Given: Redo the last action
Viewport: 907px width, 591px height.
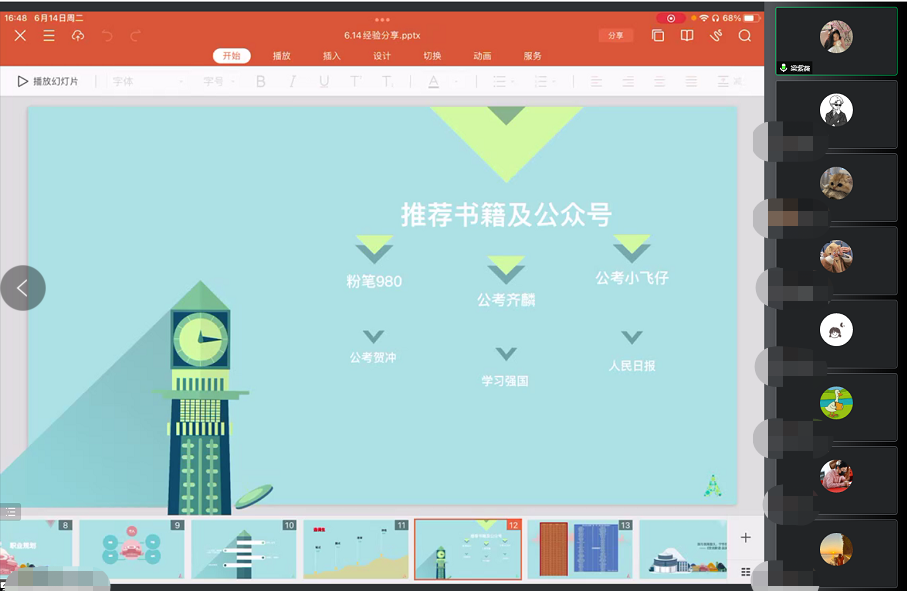Looking at the screenshot, I should (135, 36).
